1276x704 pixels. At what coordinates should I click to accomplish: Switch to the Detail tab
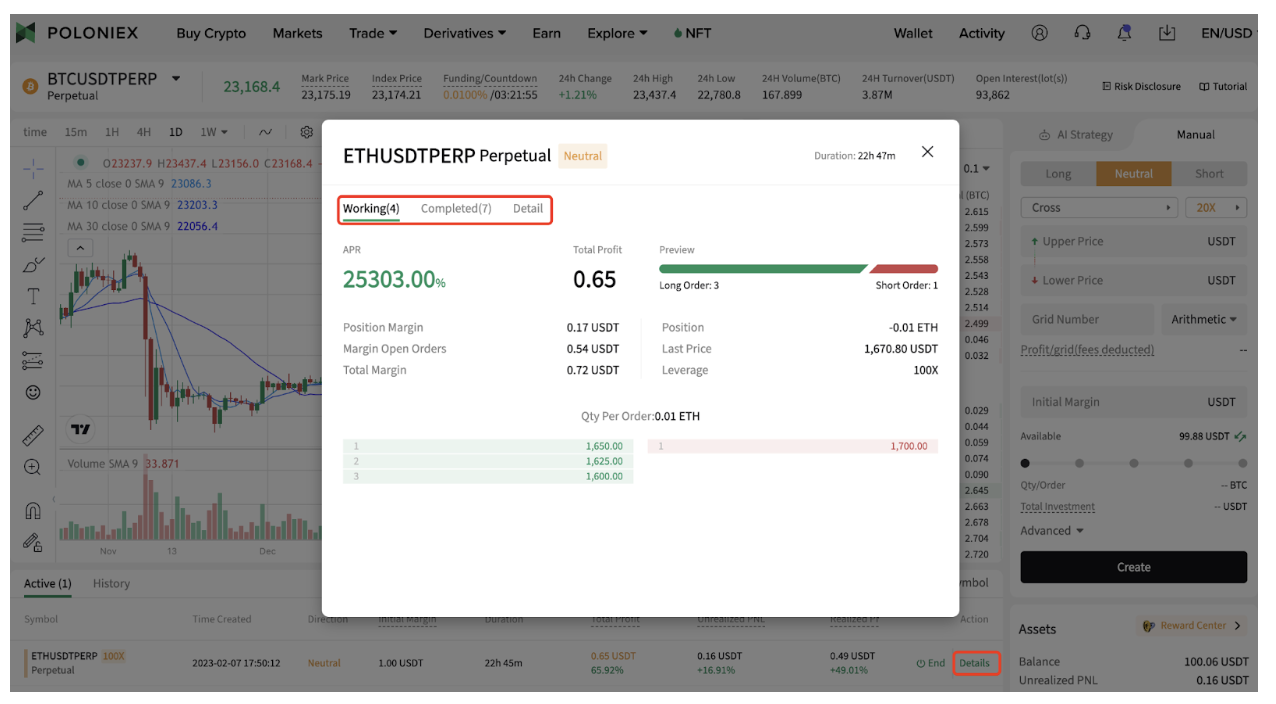click(528, 209)
